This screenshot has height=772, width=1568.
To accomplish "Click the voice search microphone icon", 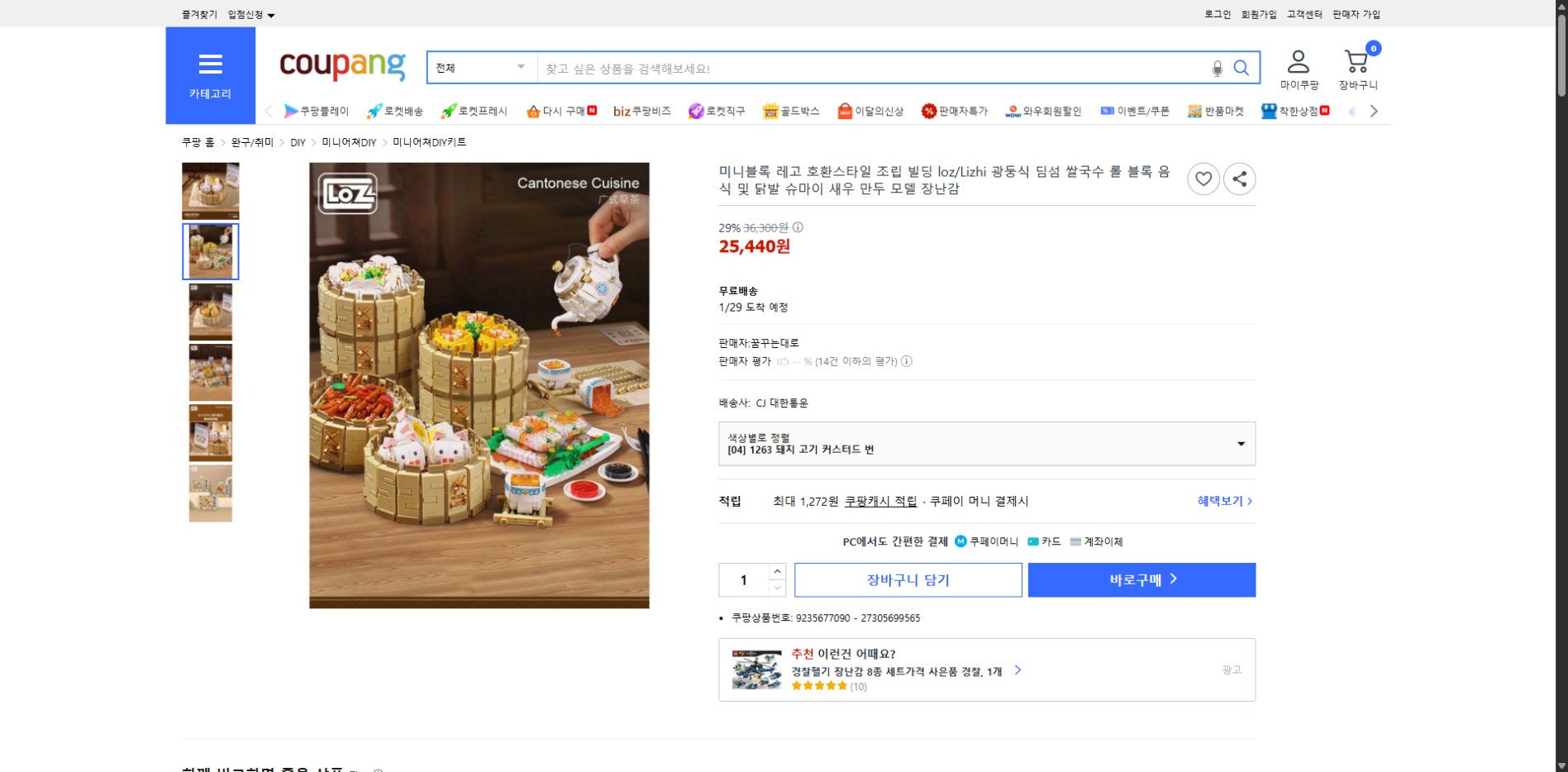I will [x=1216, y=68].
